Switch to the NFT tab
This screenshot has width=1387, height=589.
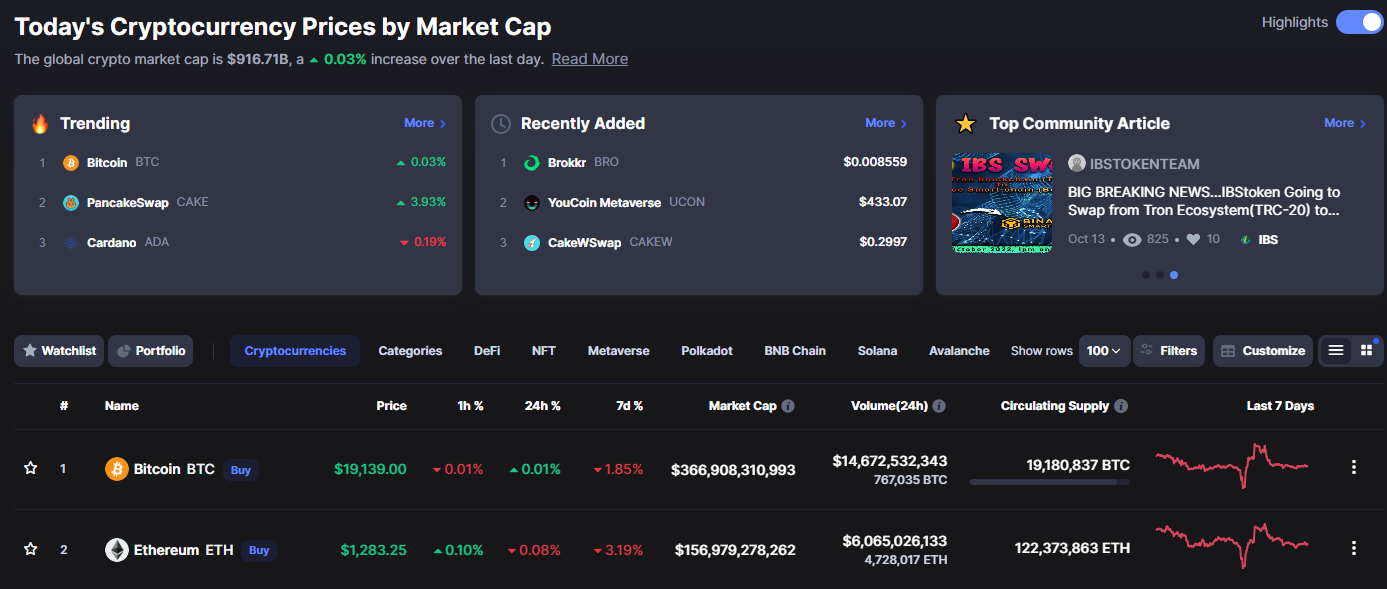(x=544, y=351)
